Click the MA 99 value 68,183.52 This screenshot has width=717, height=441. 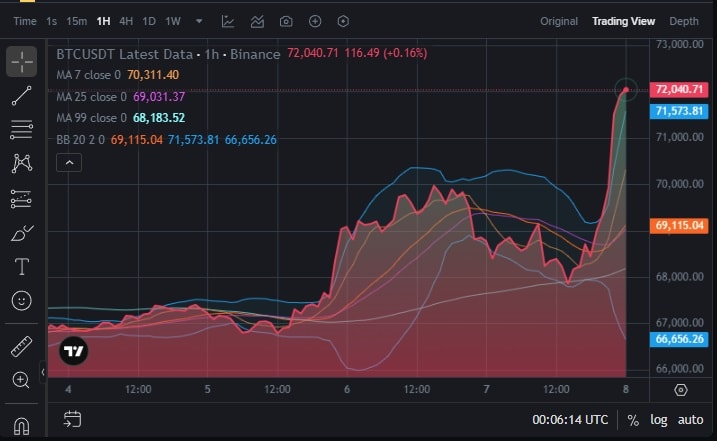[x=159, y=118]
